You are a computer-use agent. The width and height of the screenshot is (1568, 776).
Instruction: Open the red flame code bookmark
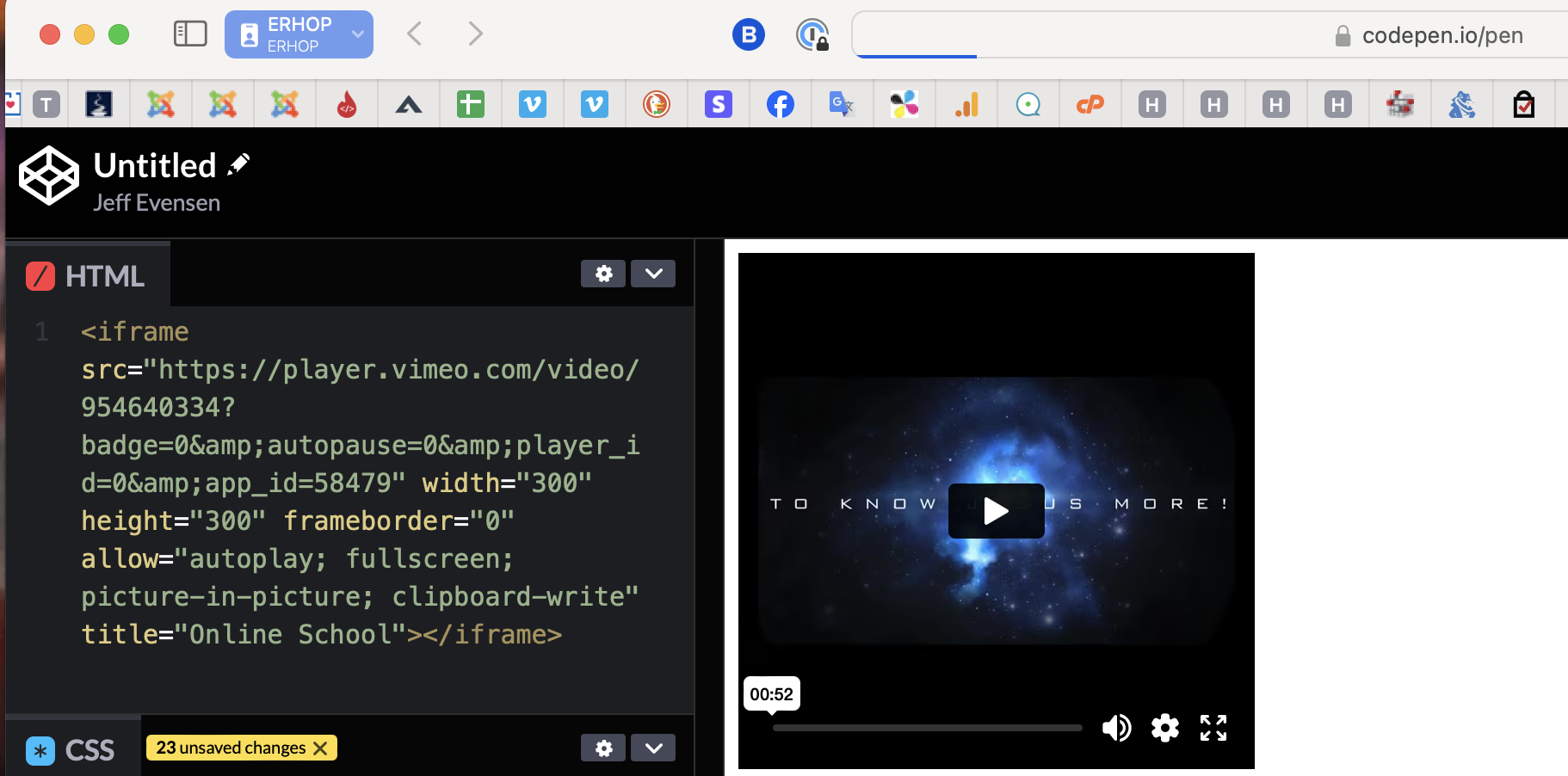pos(347,105)
